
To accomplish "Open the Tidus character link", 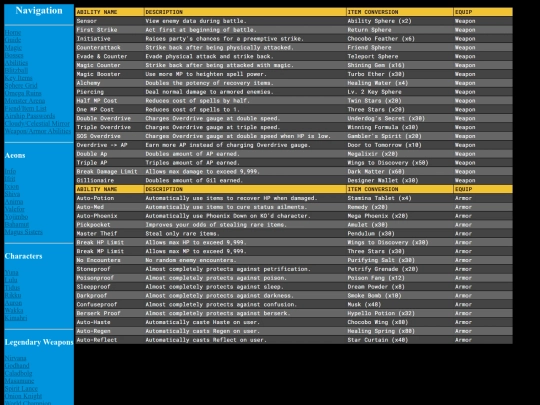I will (12, 288).
